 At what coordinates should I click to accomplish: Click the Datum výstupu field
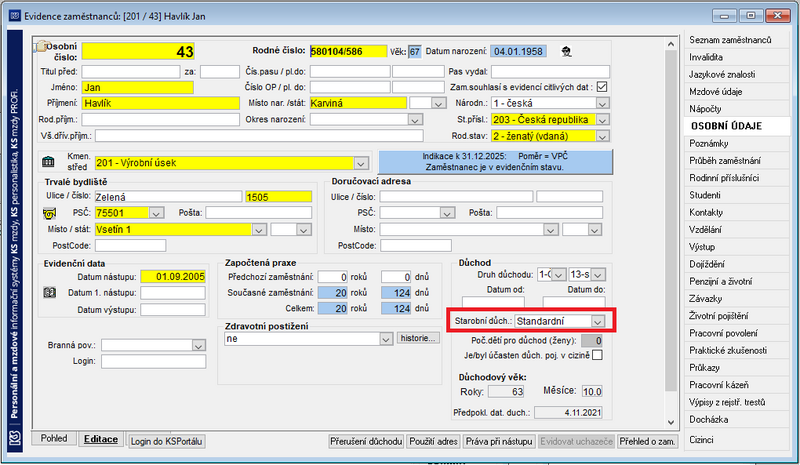[x=173, y=310]
